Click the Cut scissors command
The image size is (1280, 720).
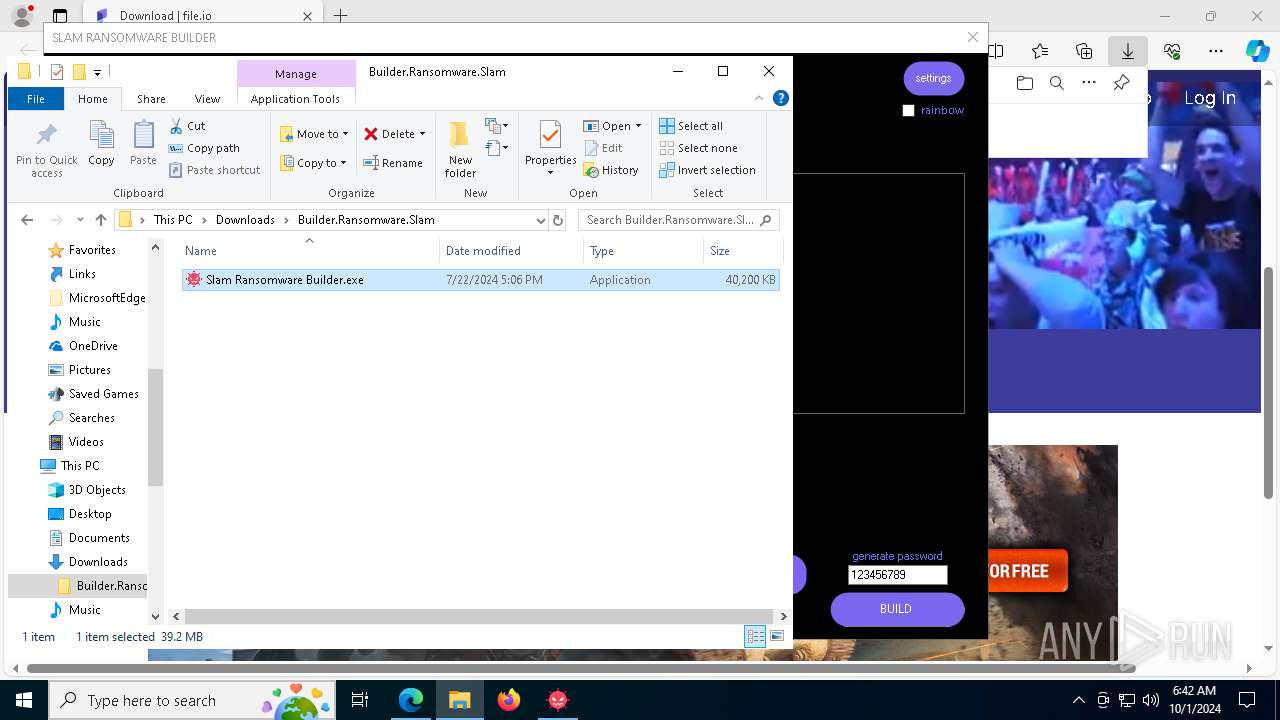click(x=188, y=126)
